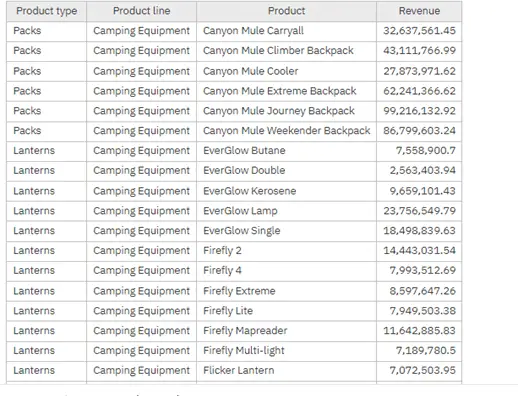The height and width of the screenshot is (396, 518).
Task: Select revenue value 7,949,503.38
Action: pos(423,311)
